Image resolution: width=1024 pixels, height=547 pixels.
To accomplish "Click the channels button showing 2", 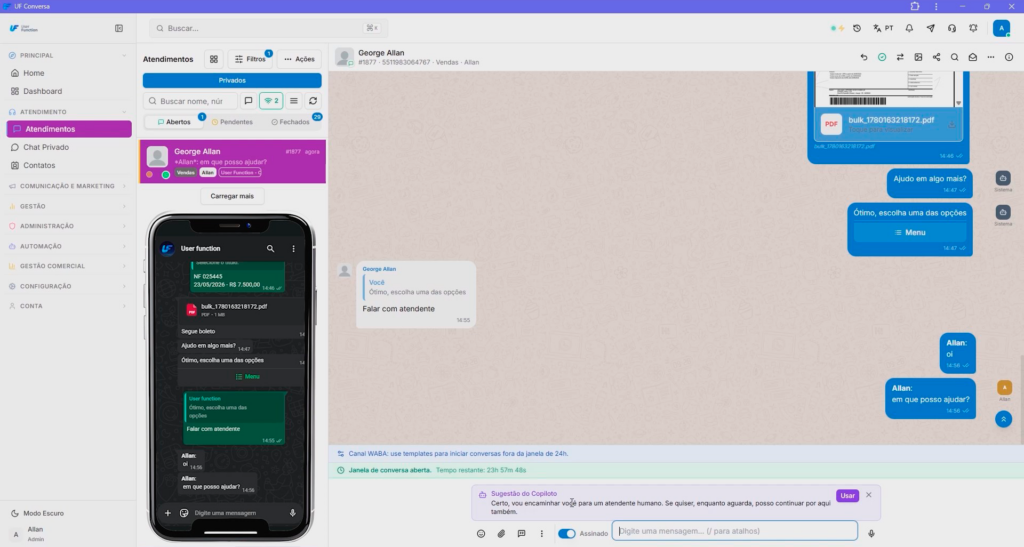I will coord(271,101).
